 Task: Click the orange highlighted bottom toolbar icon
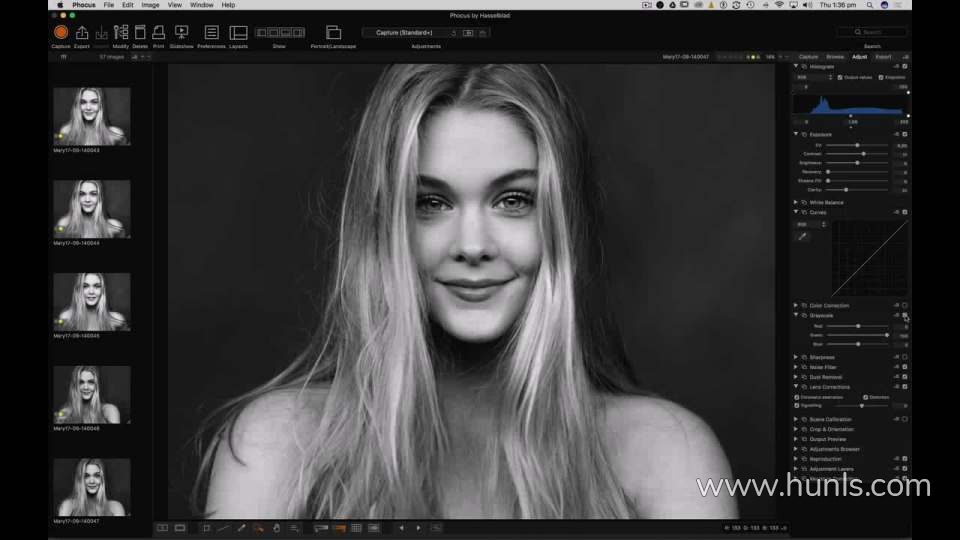(x=339, y=528)
